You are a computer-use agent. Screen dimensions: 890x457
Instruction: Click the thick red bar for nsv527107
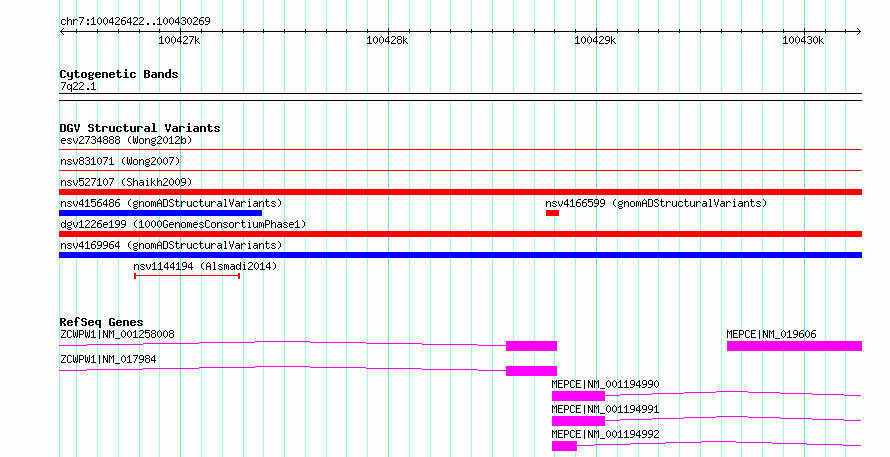tap(460, 192)
